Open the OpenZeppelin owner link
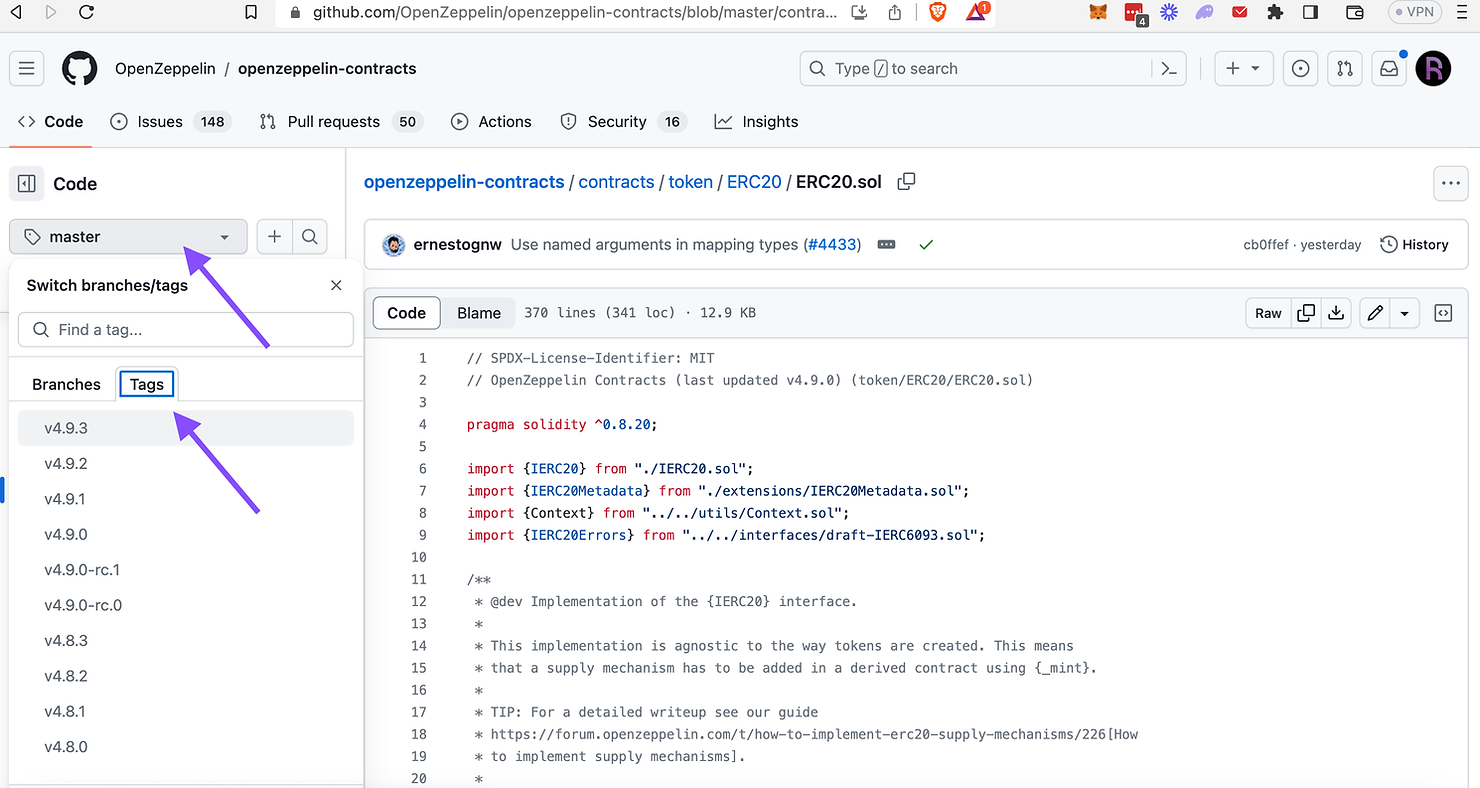Image resolution: width=1480 pixels, height=788 pixels. (x=165, y=68)
